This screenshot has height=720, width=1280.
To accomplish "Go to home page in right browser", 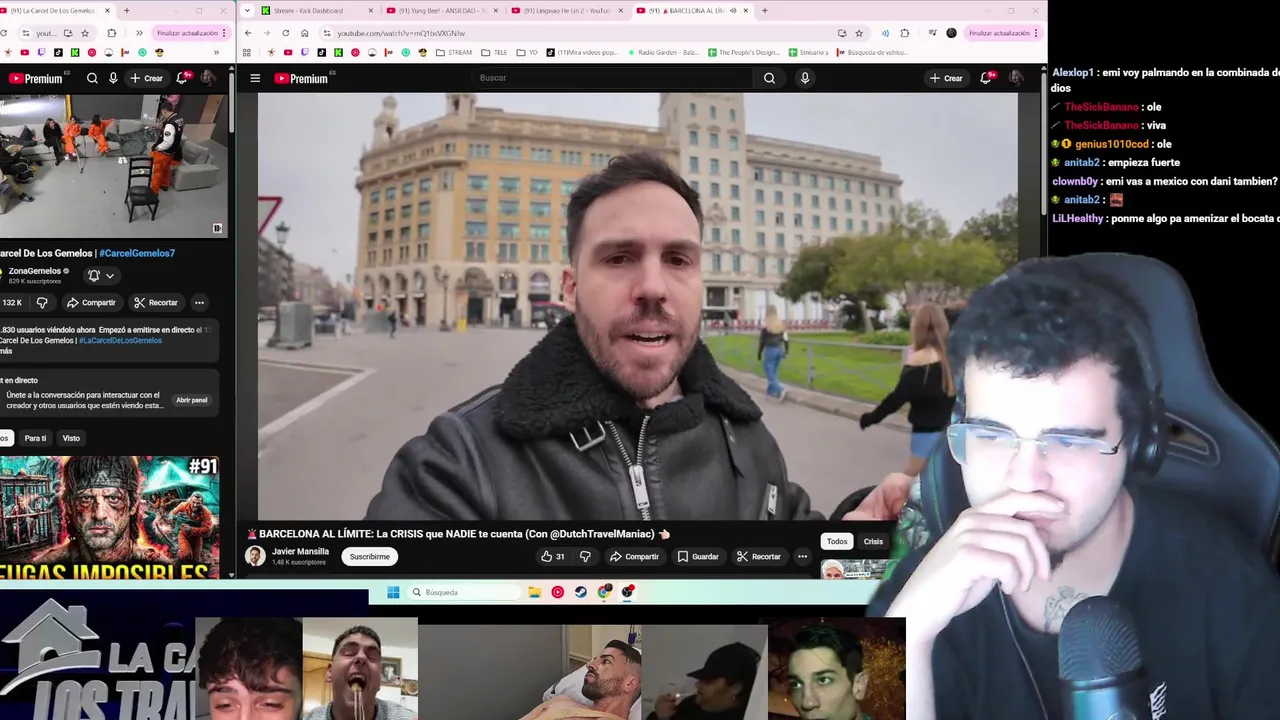I will pos(305,33).
